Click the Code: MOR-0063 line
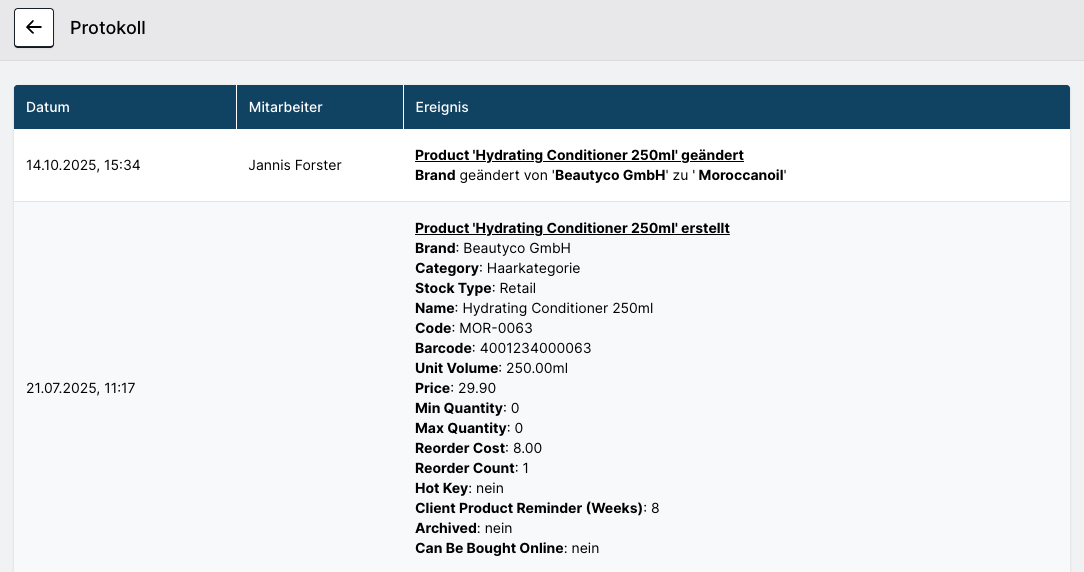The height and width of the screenshot is (572, 1084). [474, 328]
